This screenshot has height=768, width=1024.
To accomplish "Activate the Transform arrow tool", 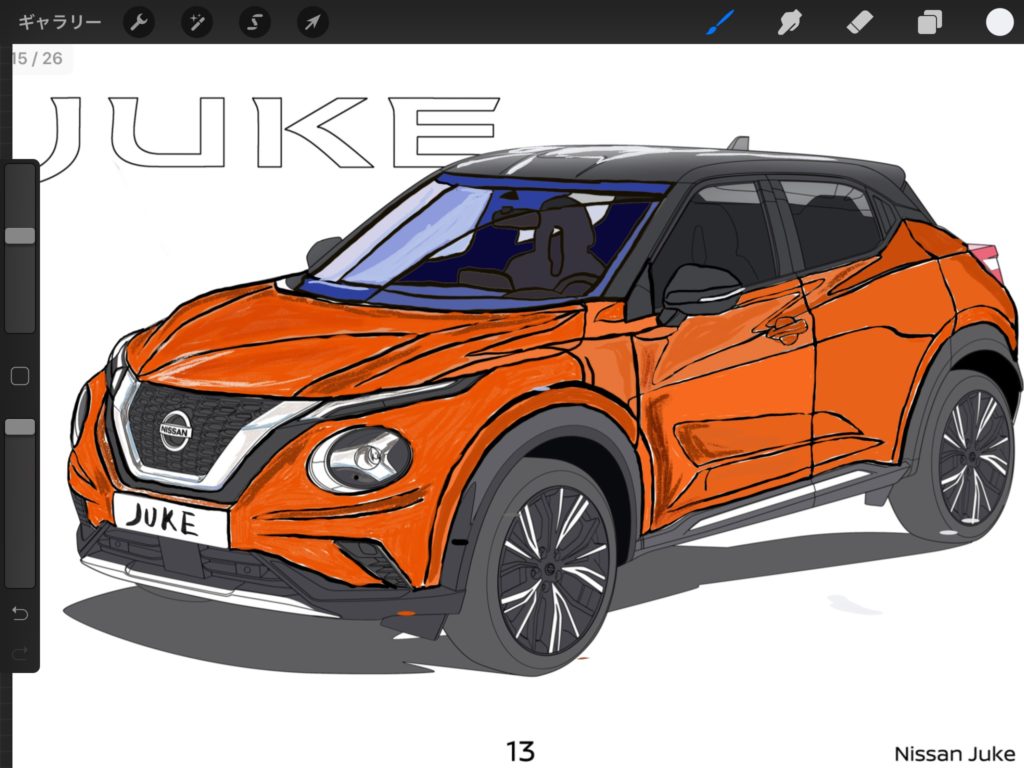I will tap(313, 23).
